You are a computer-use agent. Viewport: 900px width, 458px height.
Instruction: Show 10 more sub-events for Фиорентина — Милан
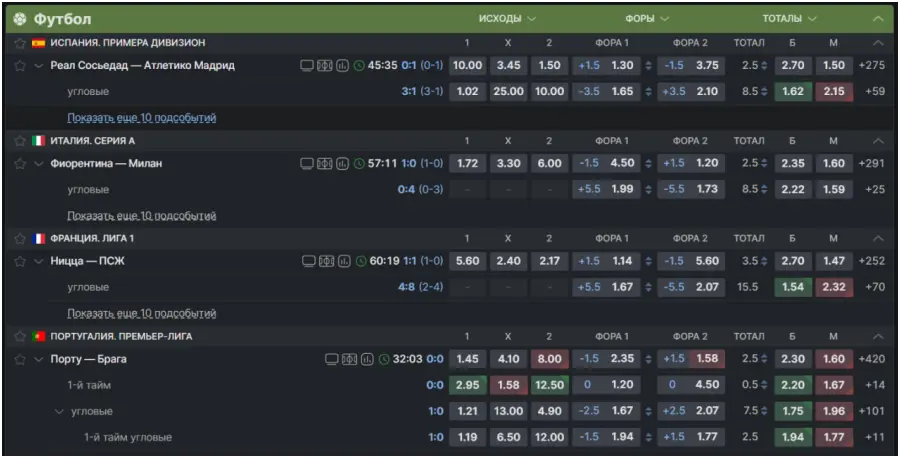click(x=142, y=216)
